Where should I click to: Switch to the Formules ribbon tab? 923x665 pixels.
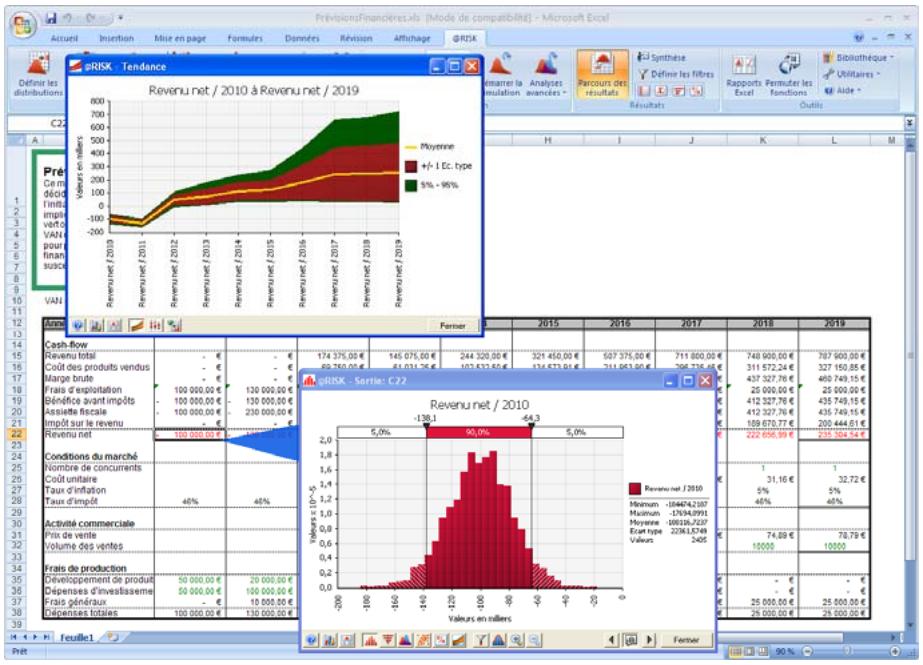coord(244,38)
